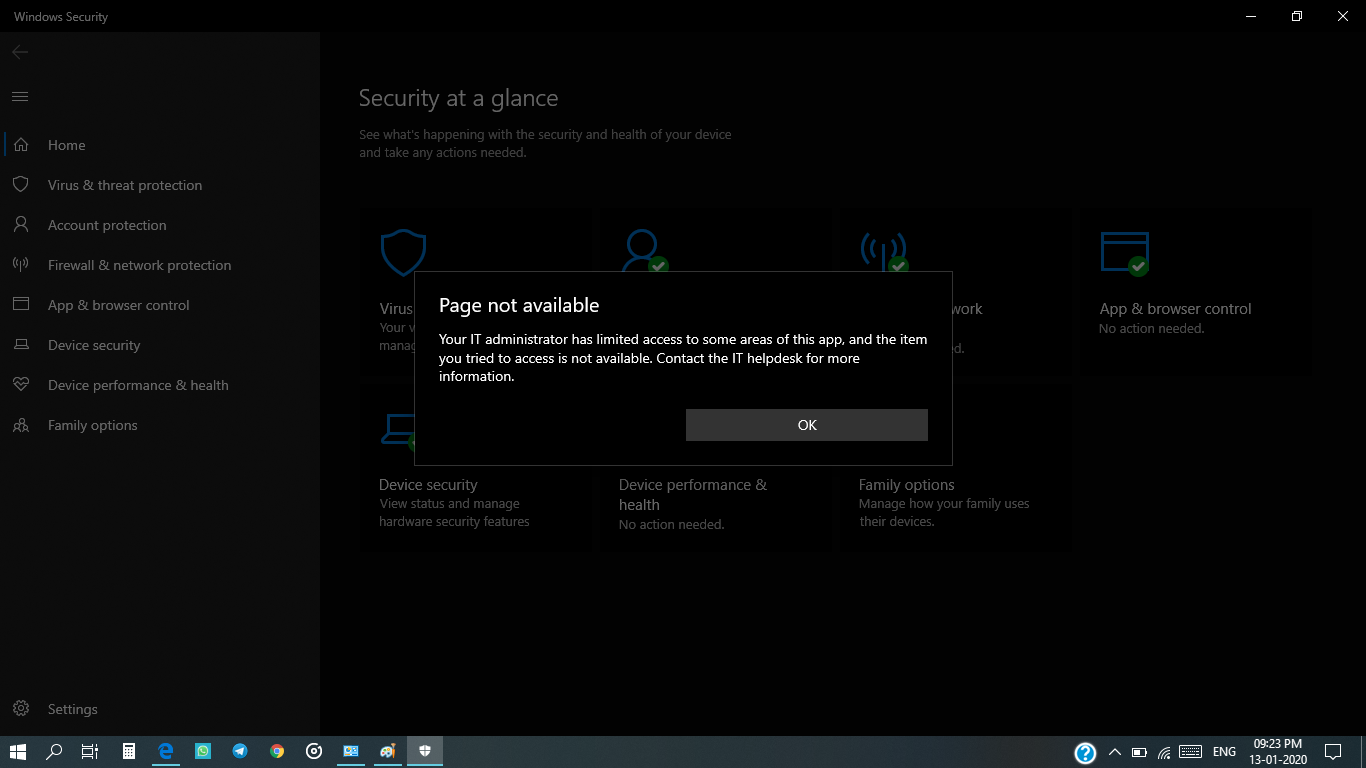The image size is (1366, 768).
Task: Collapse the hamburger navigation menu
Action: pyautogui.click(x=20, y=97)
